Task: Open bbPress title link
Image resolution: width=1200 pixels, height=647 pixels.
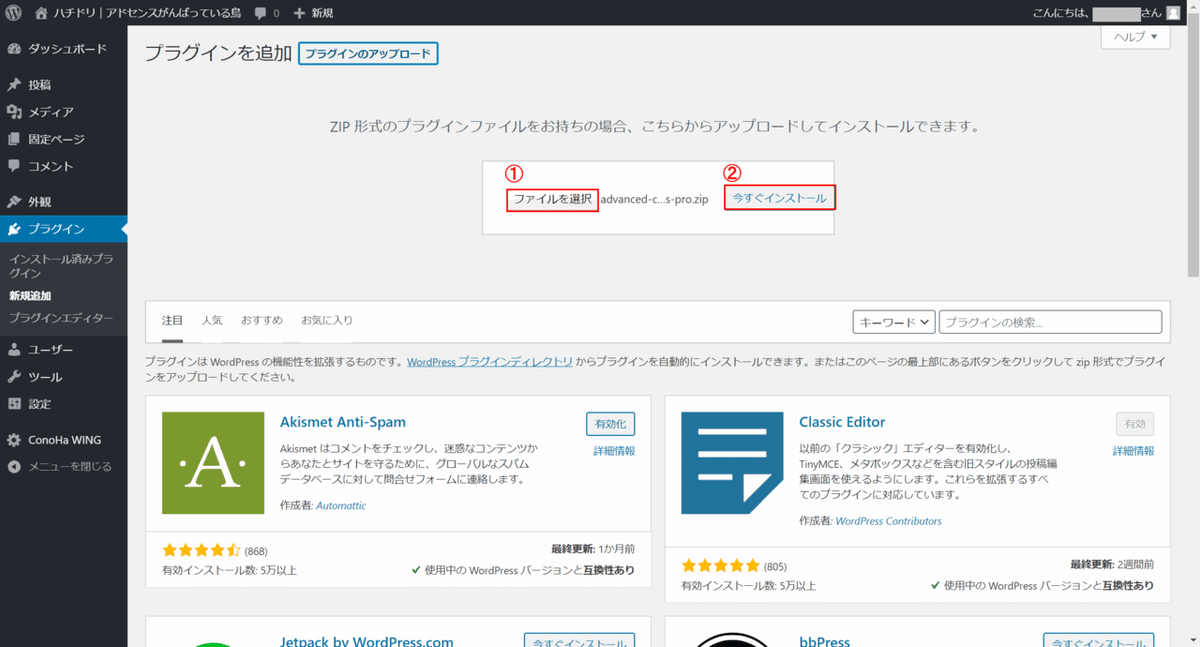Action: click(x=824, y=641)
